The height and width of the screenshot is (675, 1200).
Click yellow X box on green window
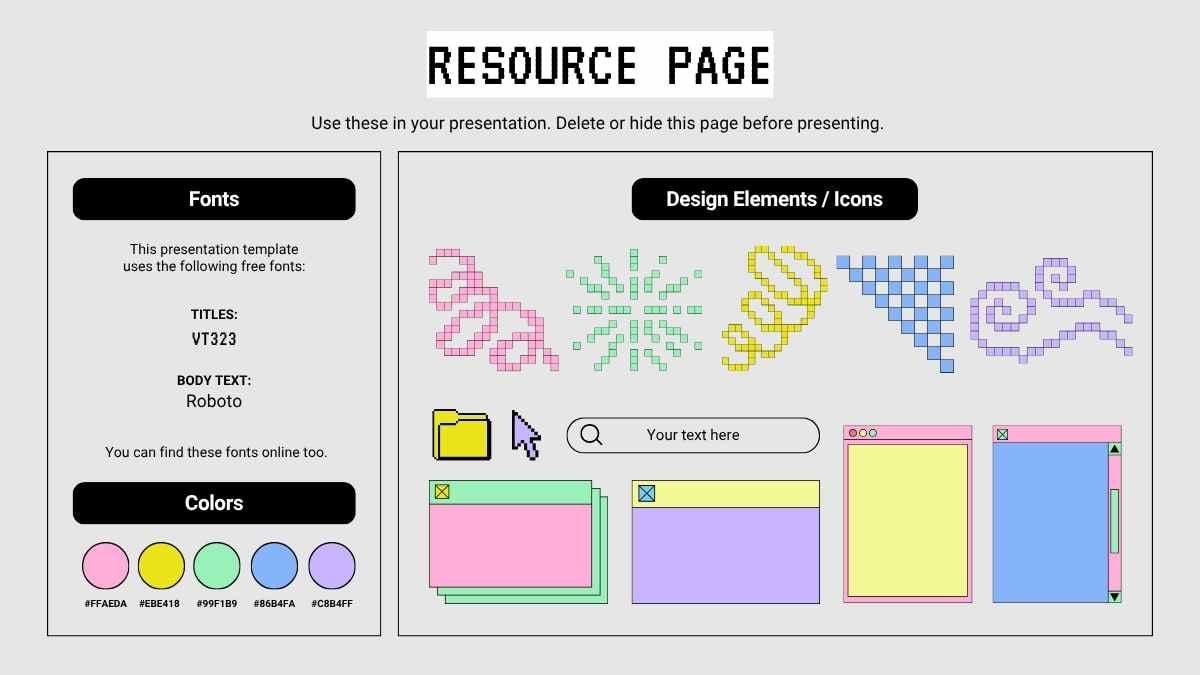click(x=442, y=492)
